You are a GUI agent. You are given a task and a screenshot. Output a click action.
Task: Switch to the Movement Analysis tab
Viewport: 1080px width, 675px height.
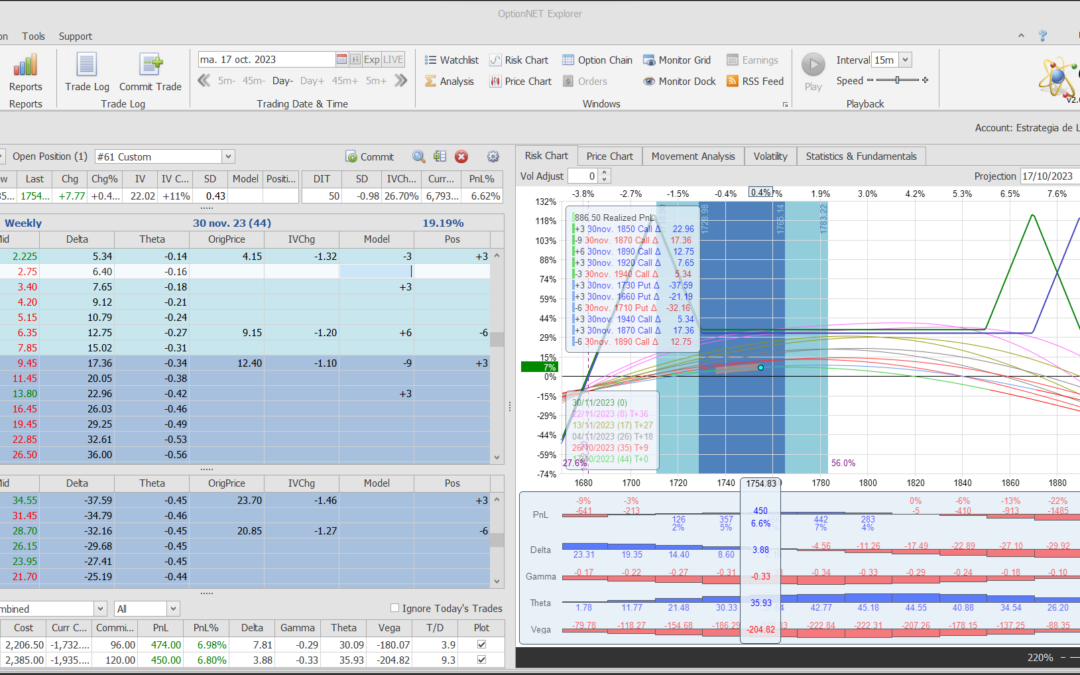pos(693,156)
